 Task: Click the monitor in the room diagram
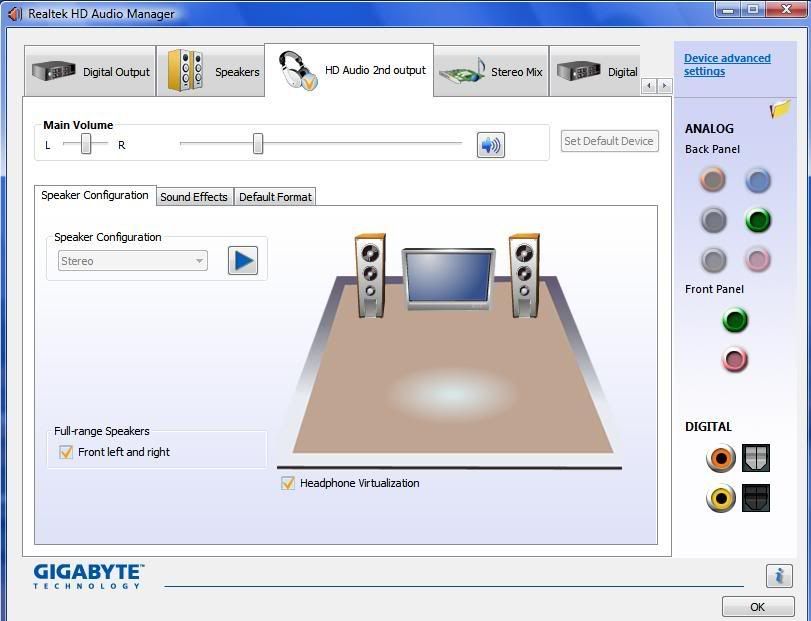(x=448, y=279)
